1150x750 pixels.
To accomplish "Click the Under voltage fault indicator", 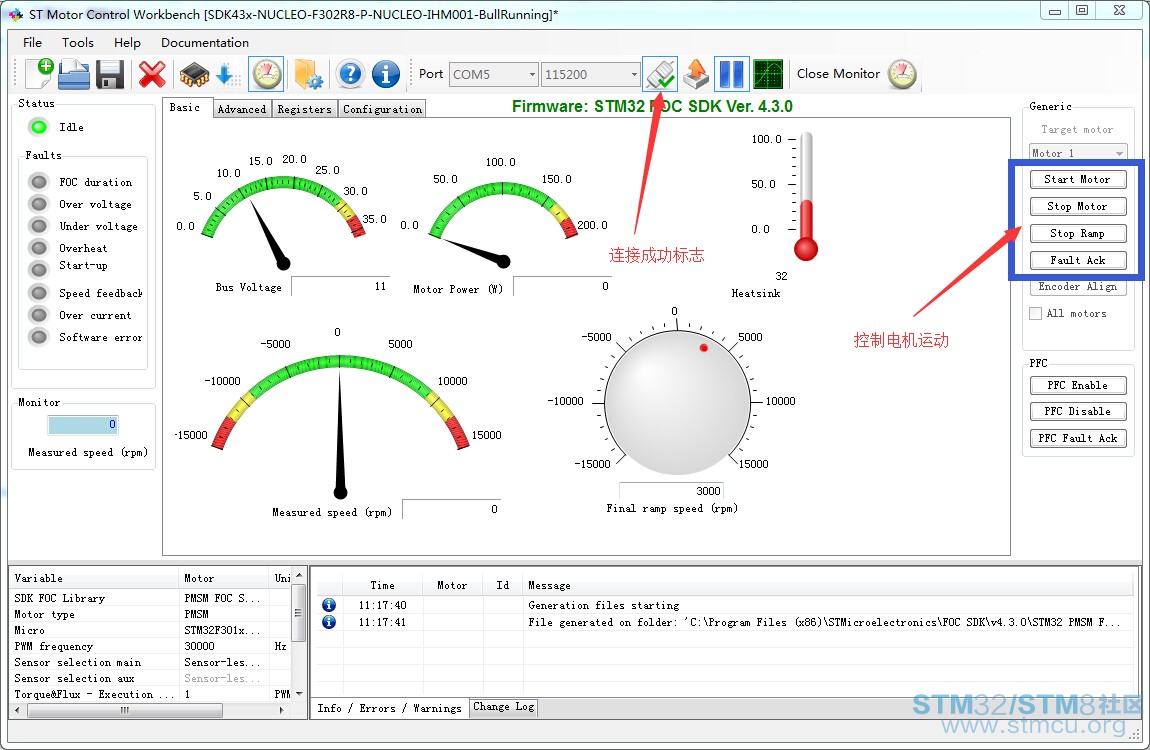I will click(x=39, y=226).
